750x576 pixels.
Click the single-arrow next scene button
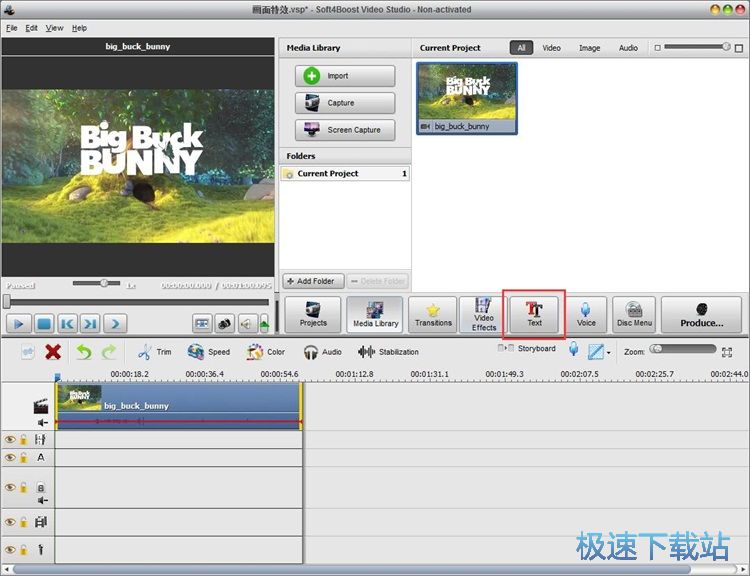click(115, 324)
